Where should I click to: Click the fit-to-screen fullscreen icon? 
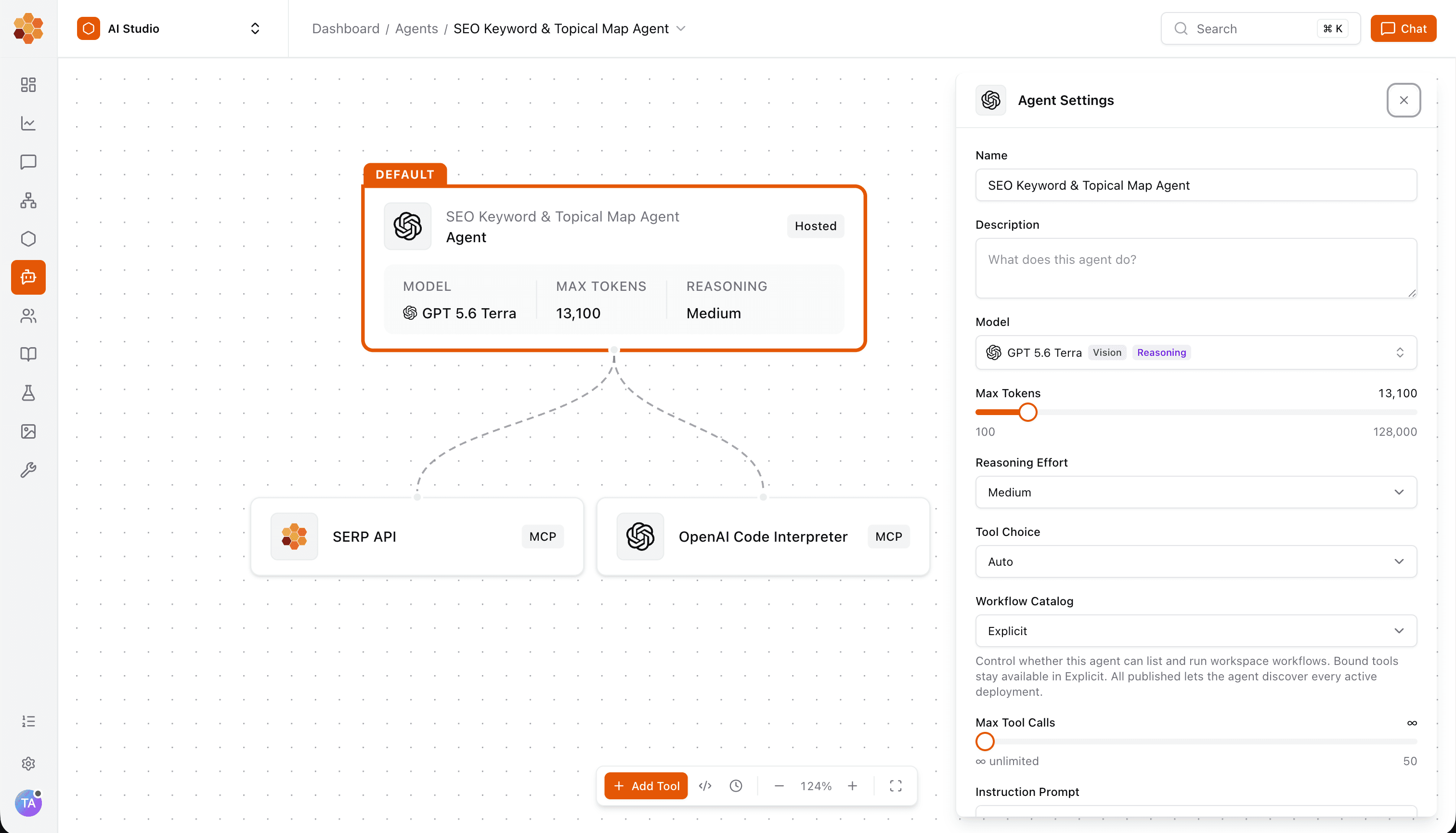pyautogui.click(x=896, y=786)
